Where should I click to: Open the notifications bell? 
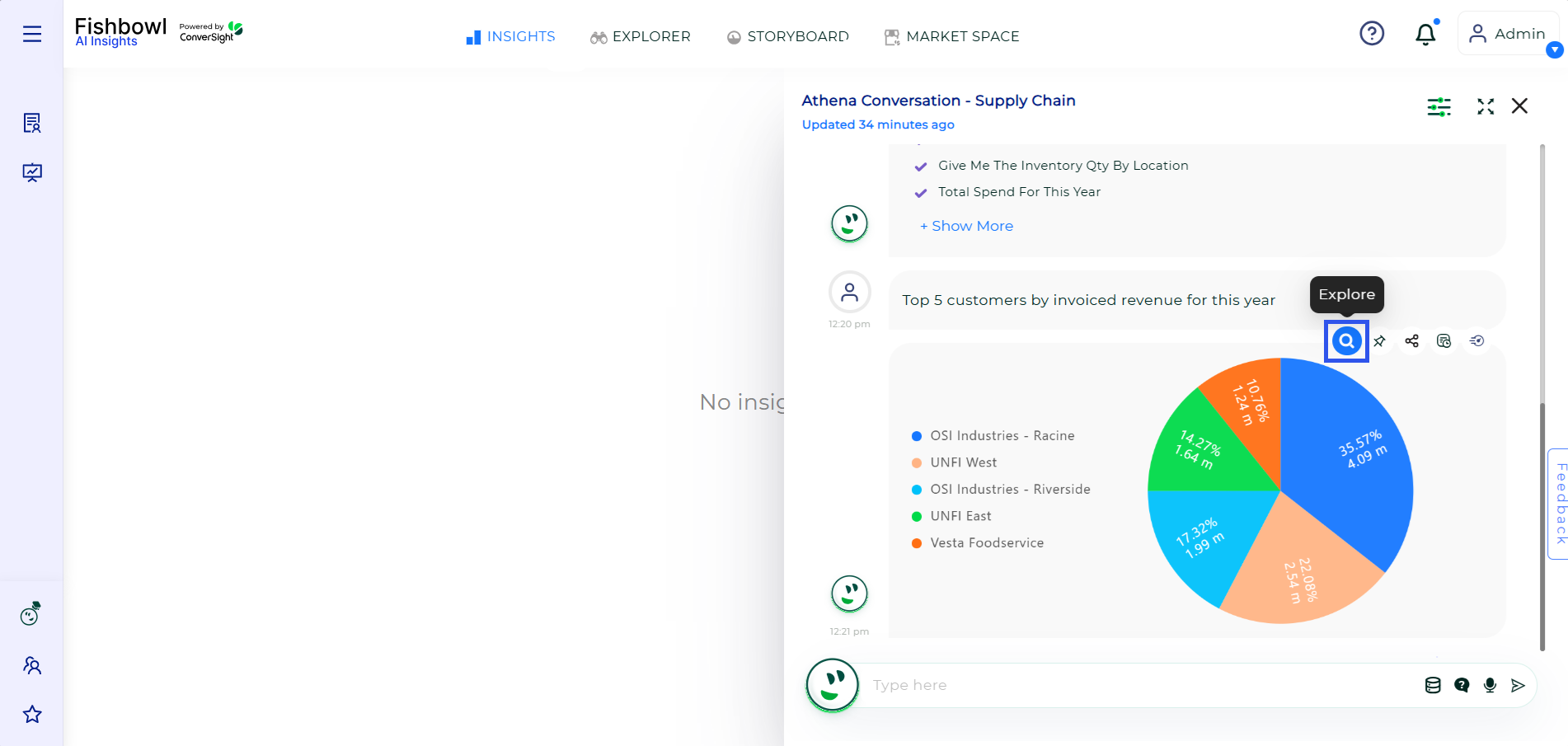point(1426,34)
